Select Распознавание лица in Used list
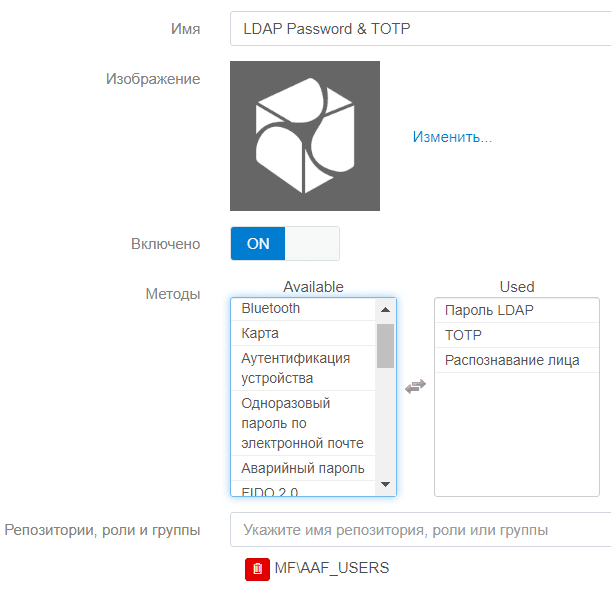 coord(516,360)
